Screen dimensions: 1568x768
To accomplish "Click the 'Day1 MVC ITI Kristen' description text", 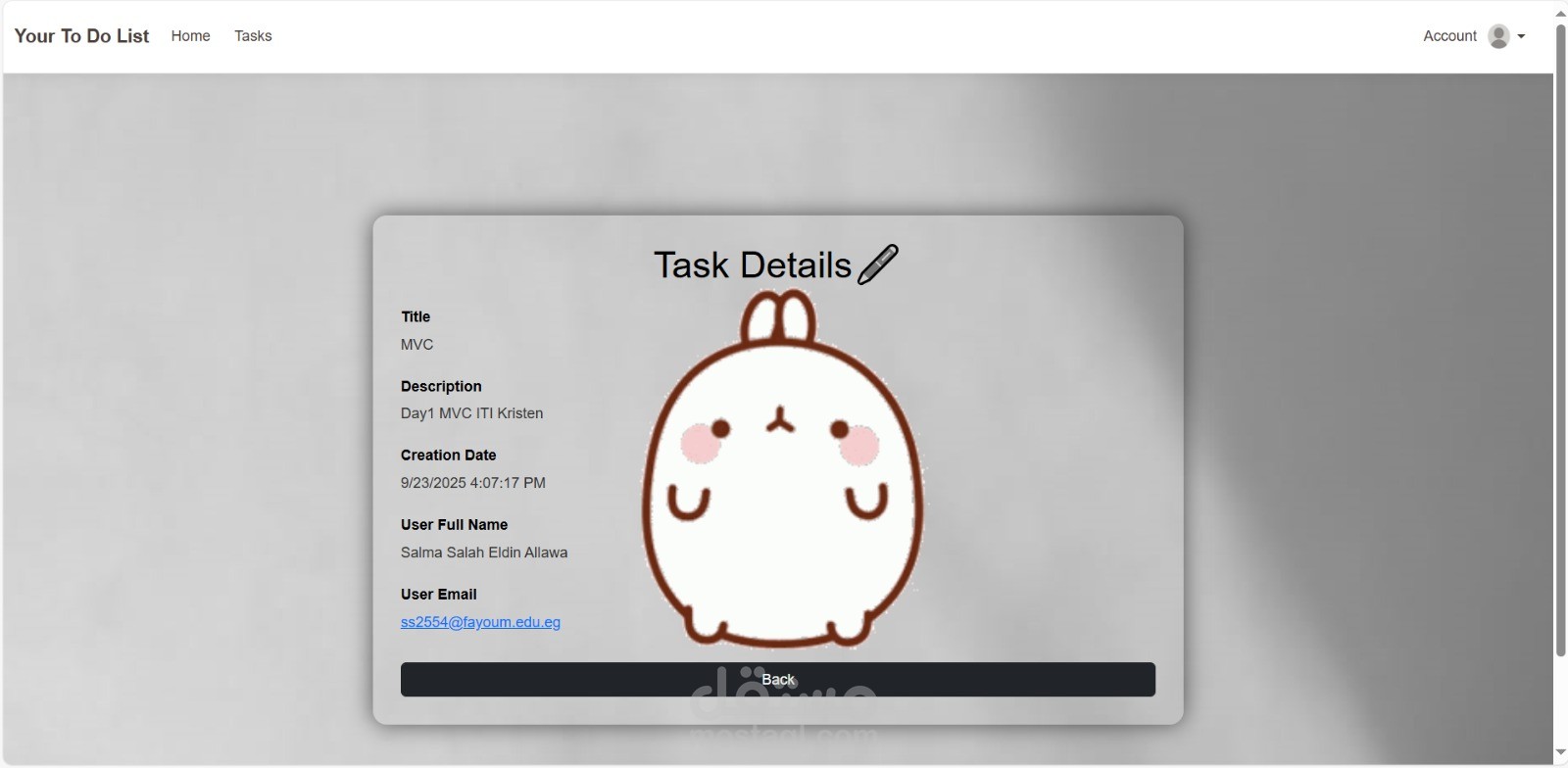I will (471, 413).
